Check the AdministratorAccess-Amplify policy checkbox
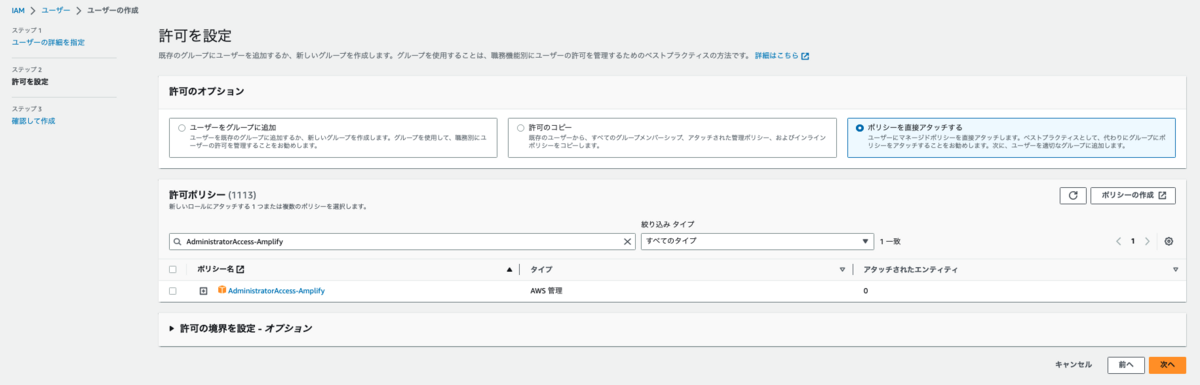The image size is (1200, 385). [173, 291]
